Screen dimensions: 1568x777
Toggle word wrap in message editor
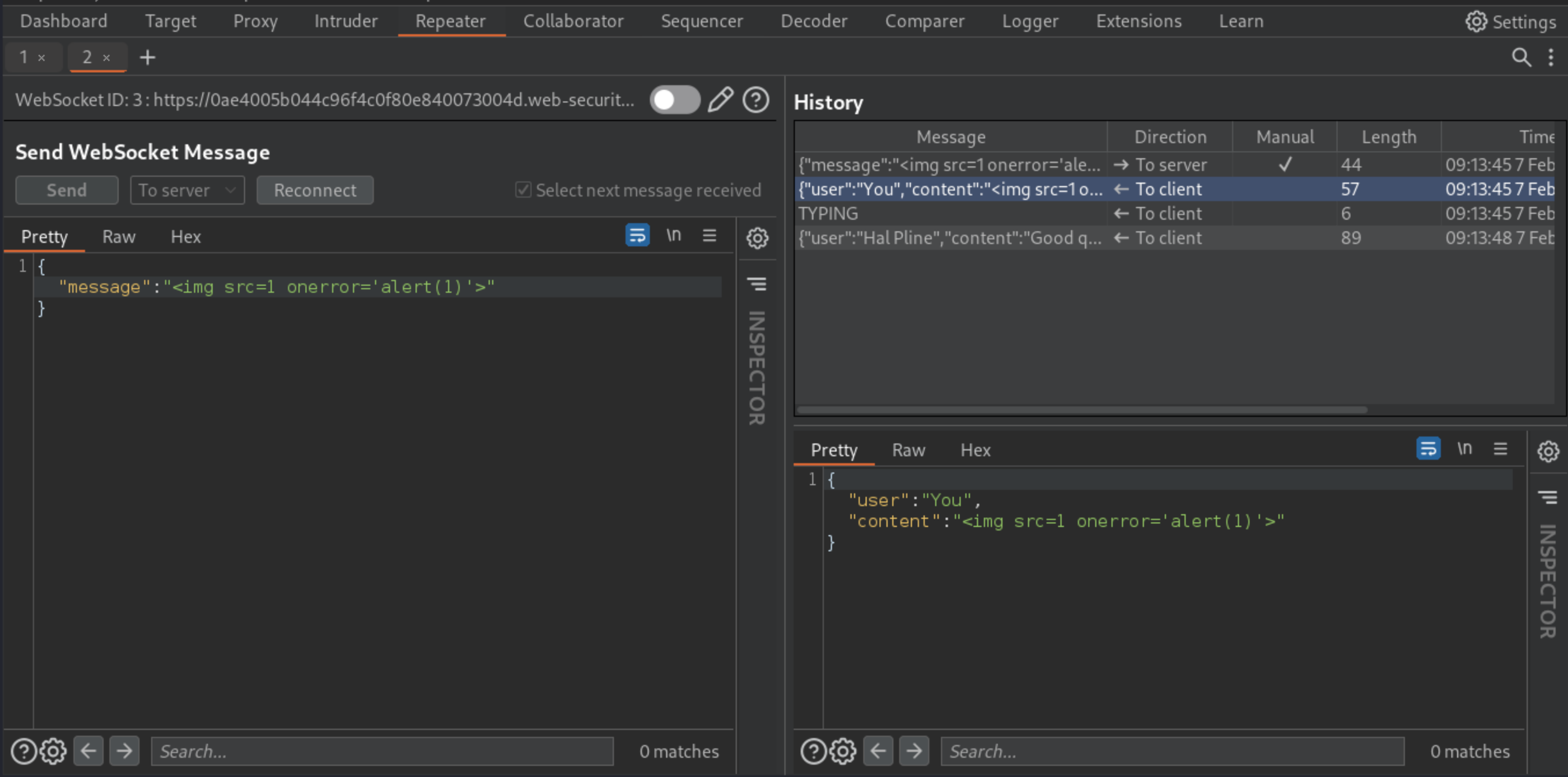[x=637, y=236]
